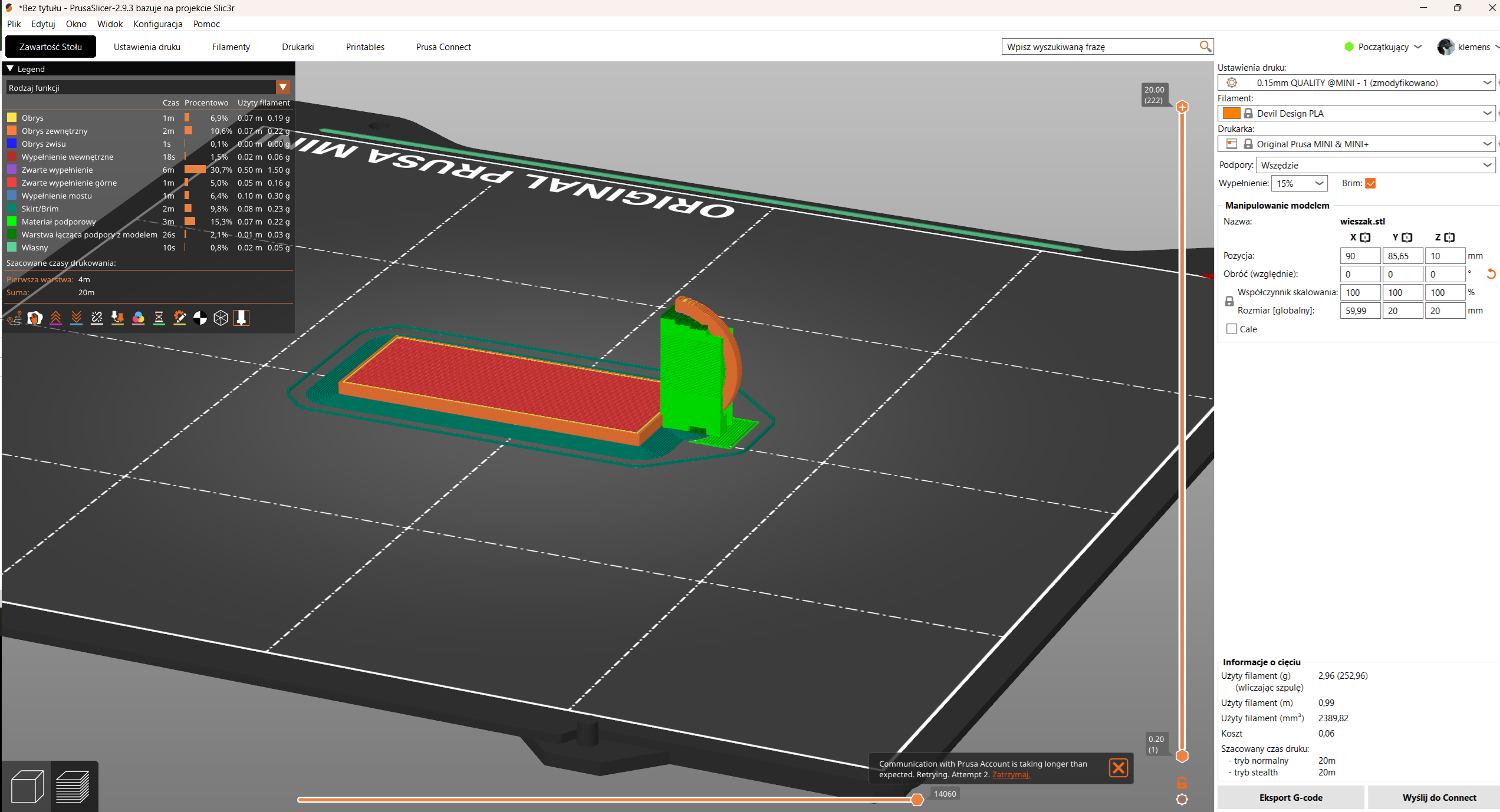Open the Rodzaj funkcji view type dropdown
Screen dimensions: 1500x812
point(148,87)
